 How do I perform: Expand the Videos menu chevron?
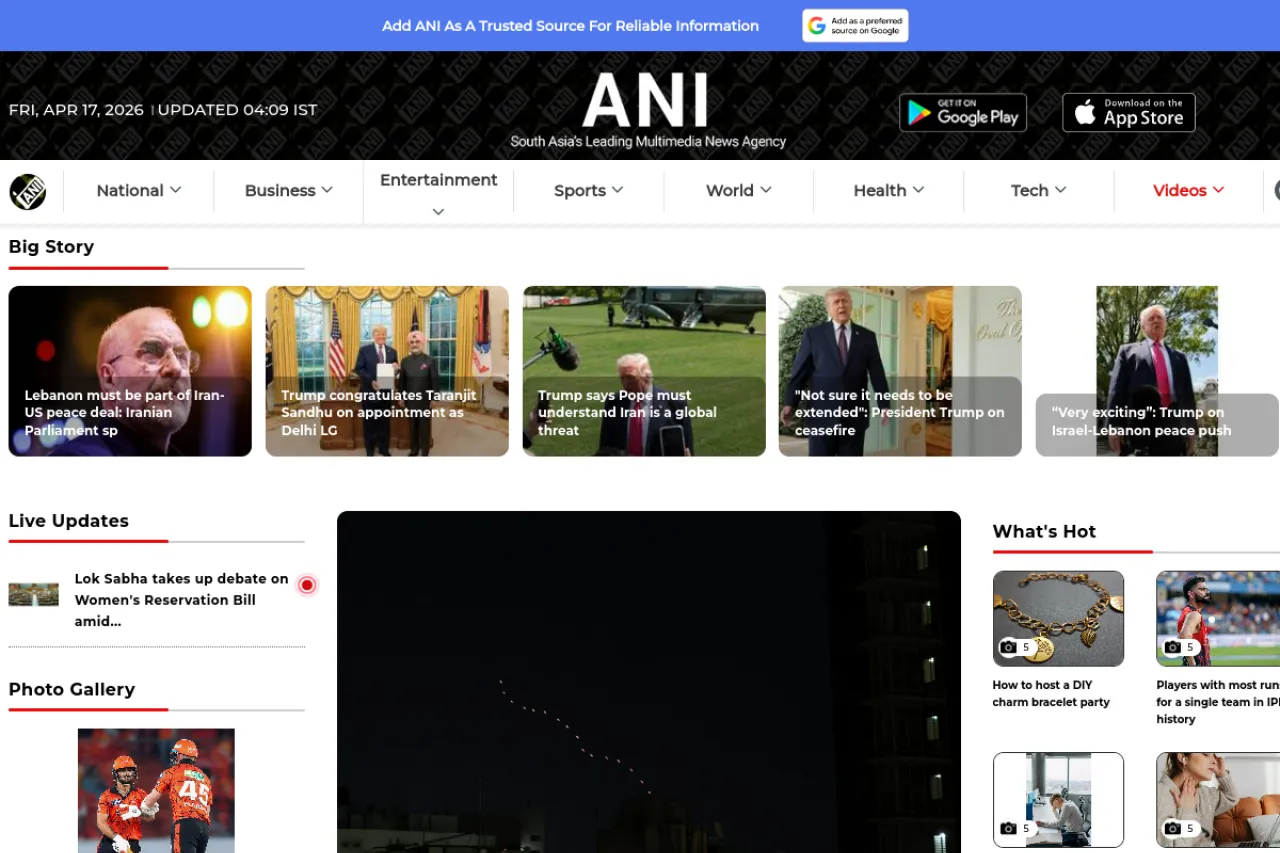tap(1219, 190)
